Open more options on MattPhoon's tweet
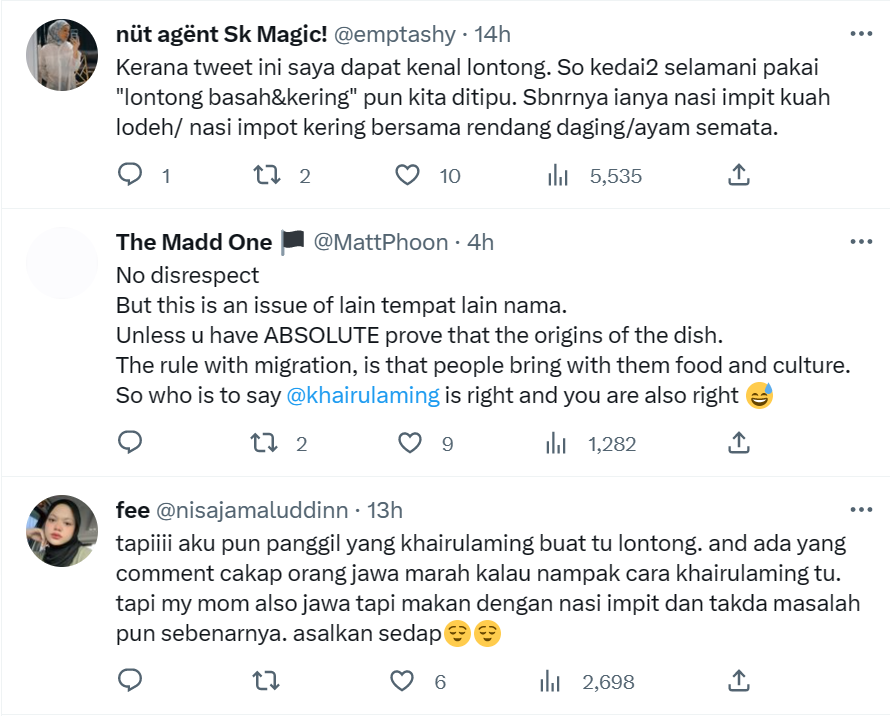Screen dimensions: 890x716 [860, 242]
